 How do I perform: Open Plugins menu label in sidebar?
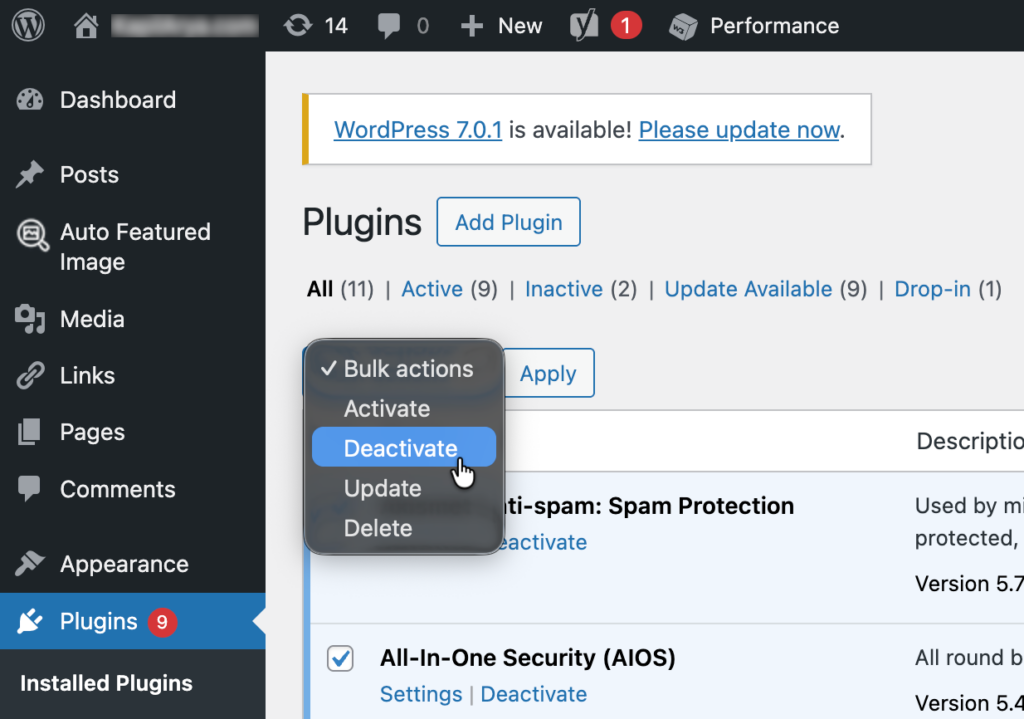99,622
